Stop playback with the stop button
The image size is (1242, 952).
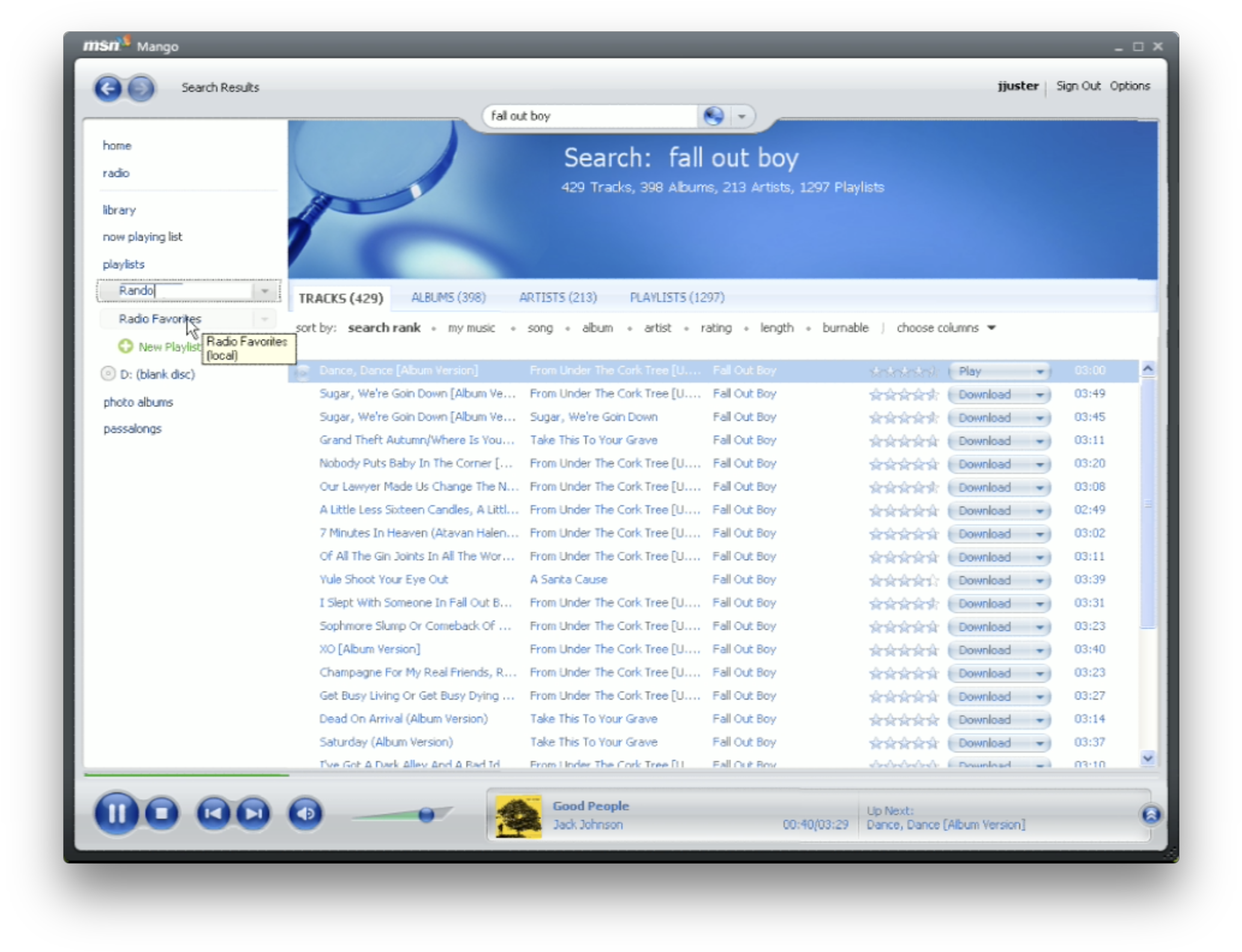point(161,813)
